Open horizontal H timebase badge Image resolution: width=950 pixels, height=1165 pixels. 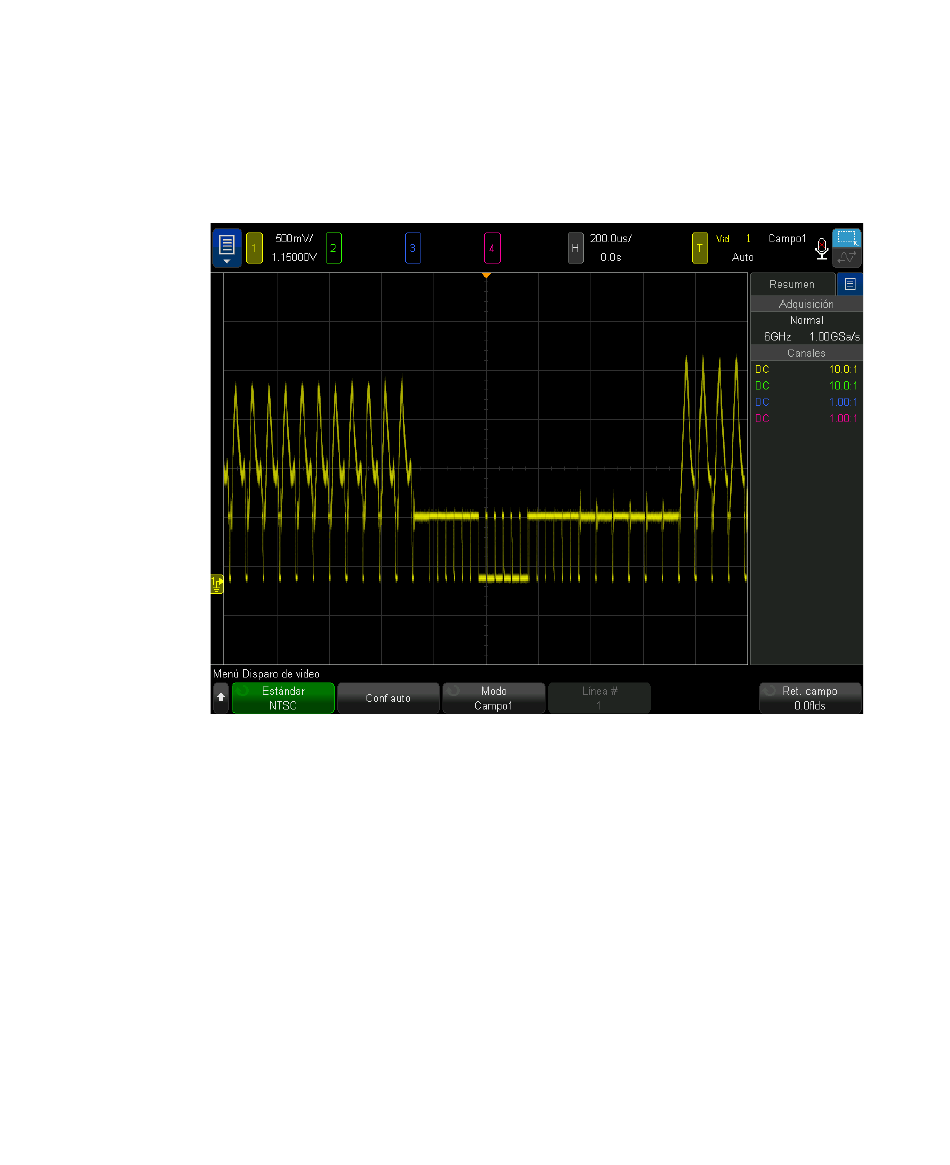pyautogui.click(x=575, y=248)
